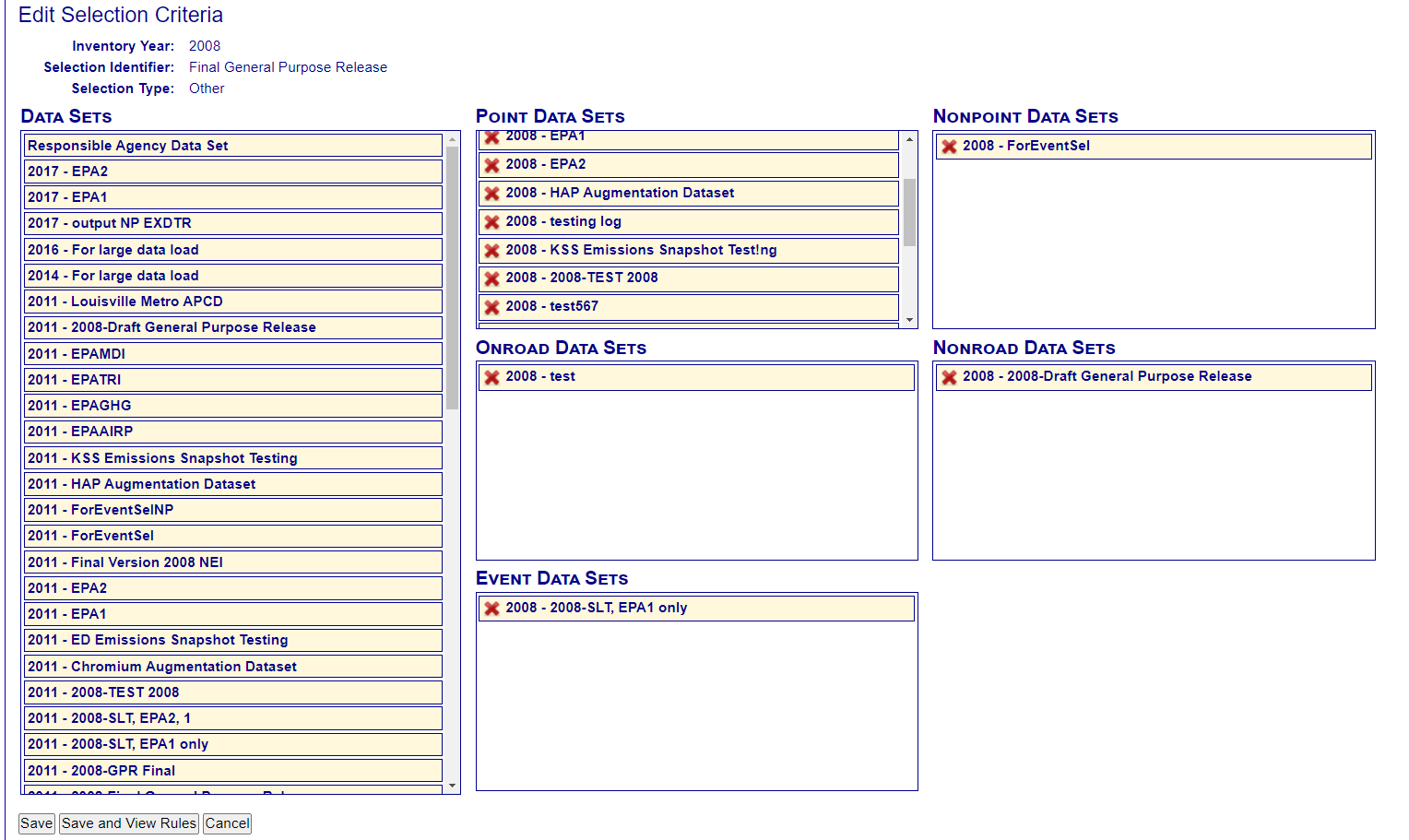Remove KSS Emissions Snapshot Test!ng entry
This screenshot has width=1409, height=840.
pyautogui.click(x=492, y=251)
